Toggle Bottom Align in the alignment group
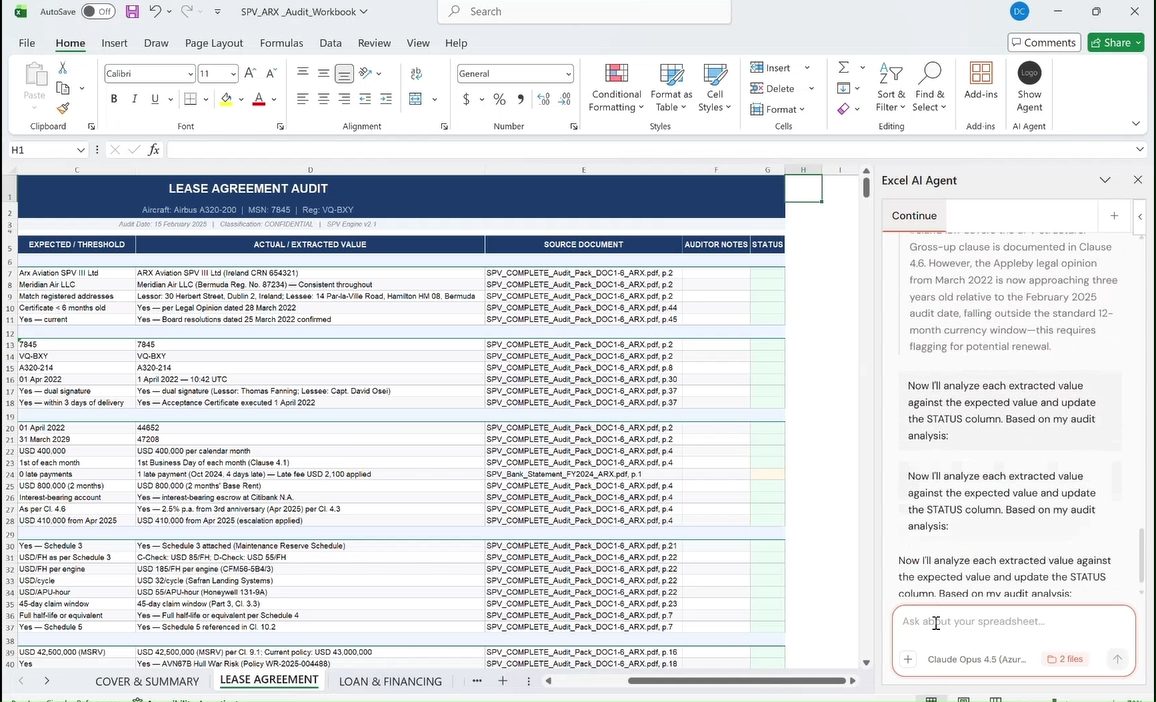This screenshot has height=702, width=1156. 344,73
